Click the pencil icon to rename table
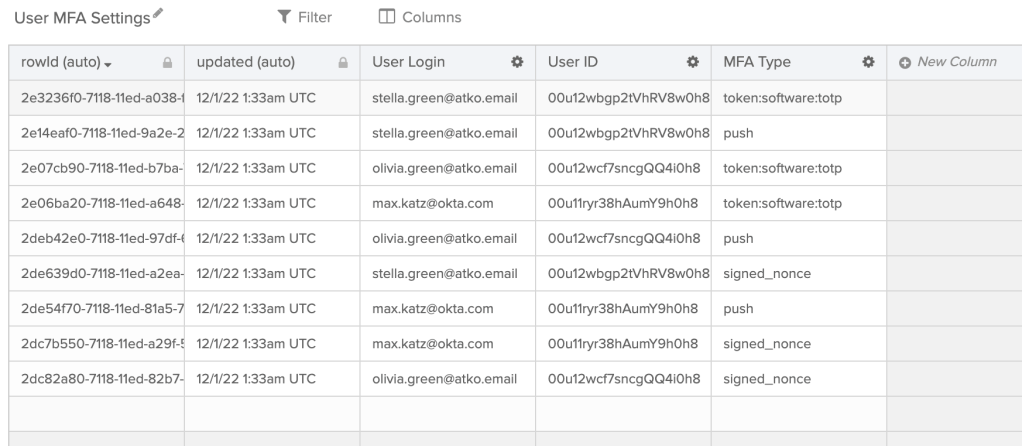 (156, 16)
